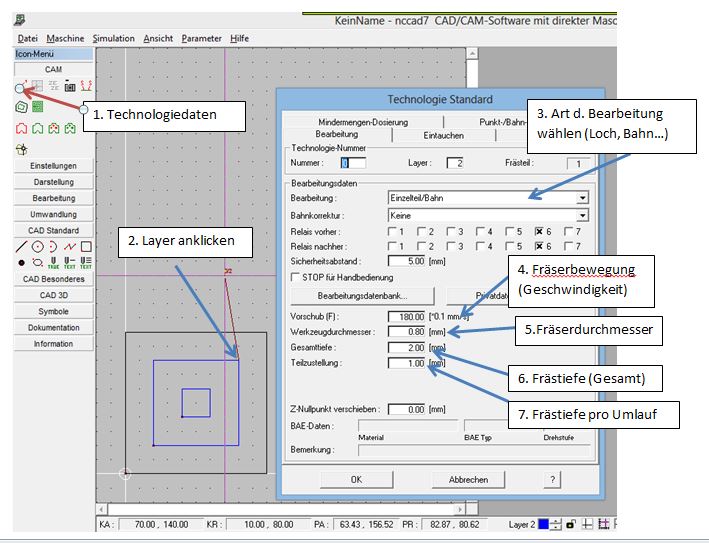Click the blue Layer 2 color swatch
709x543 pixels.
click(x=543, y=524)
